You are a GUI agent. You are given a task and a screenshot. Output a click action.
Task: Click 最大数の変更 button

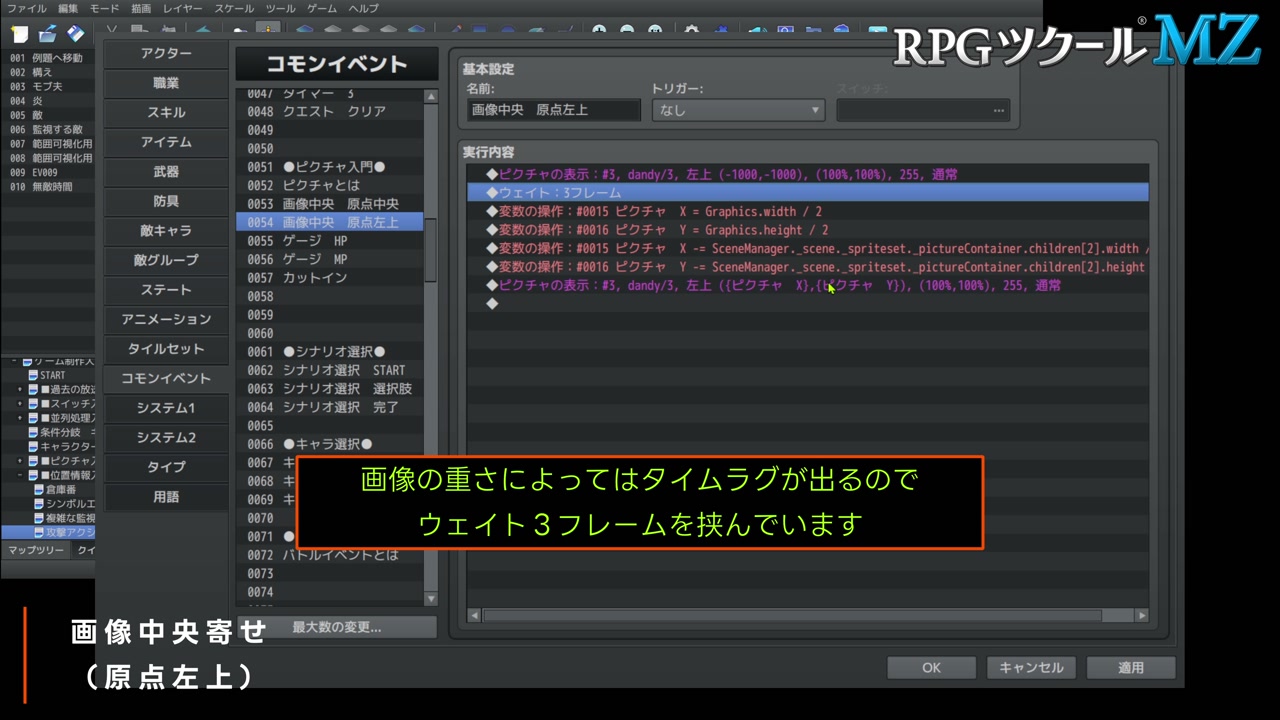336,627
